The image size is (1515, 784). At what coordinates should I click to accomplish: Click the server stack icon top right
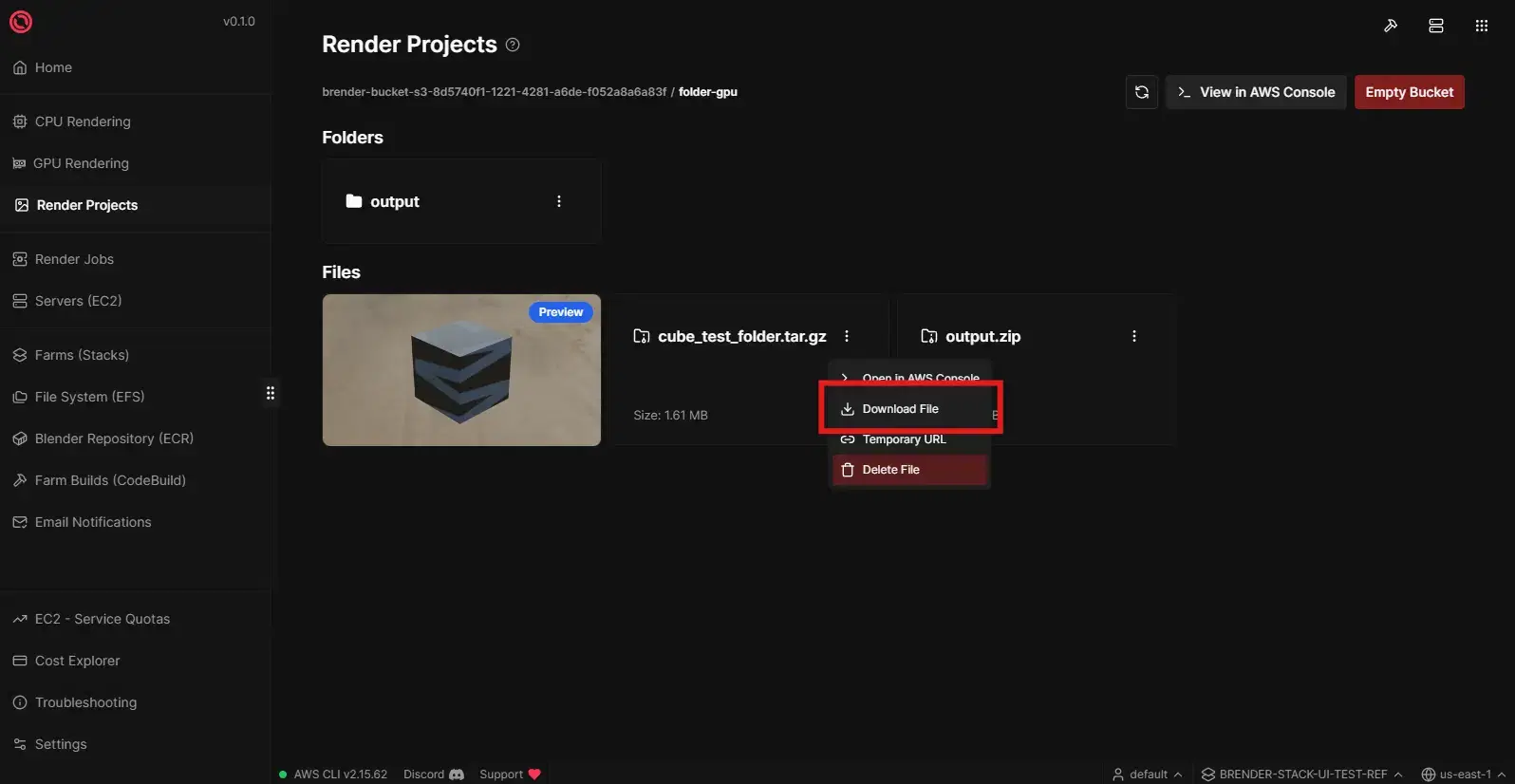(x=1436, y=26)
